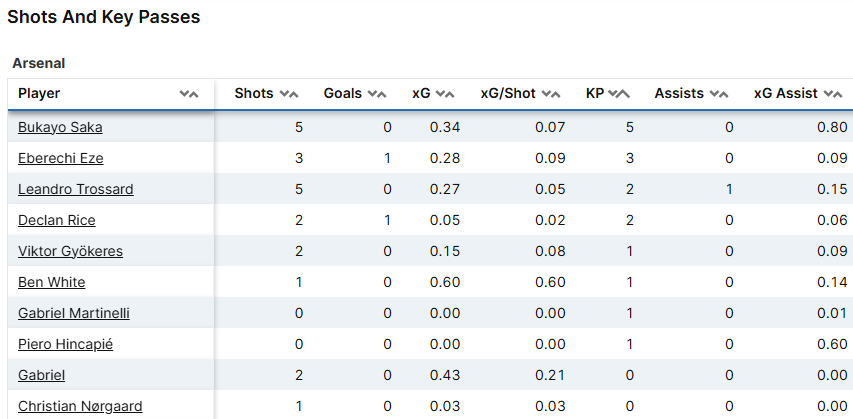Open Eberechi Eze player page
Viewport: 853px width, 419px height.
61,158
